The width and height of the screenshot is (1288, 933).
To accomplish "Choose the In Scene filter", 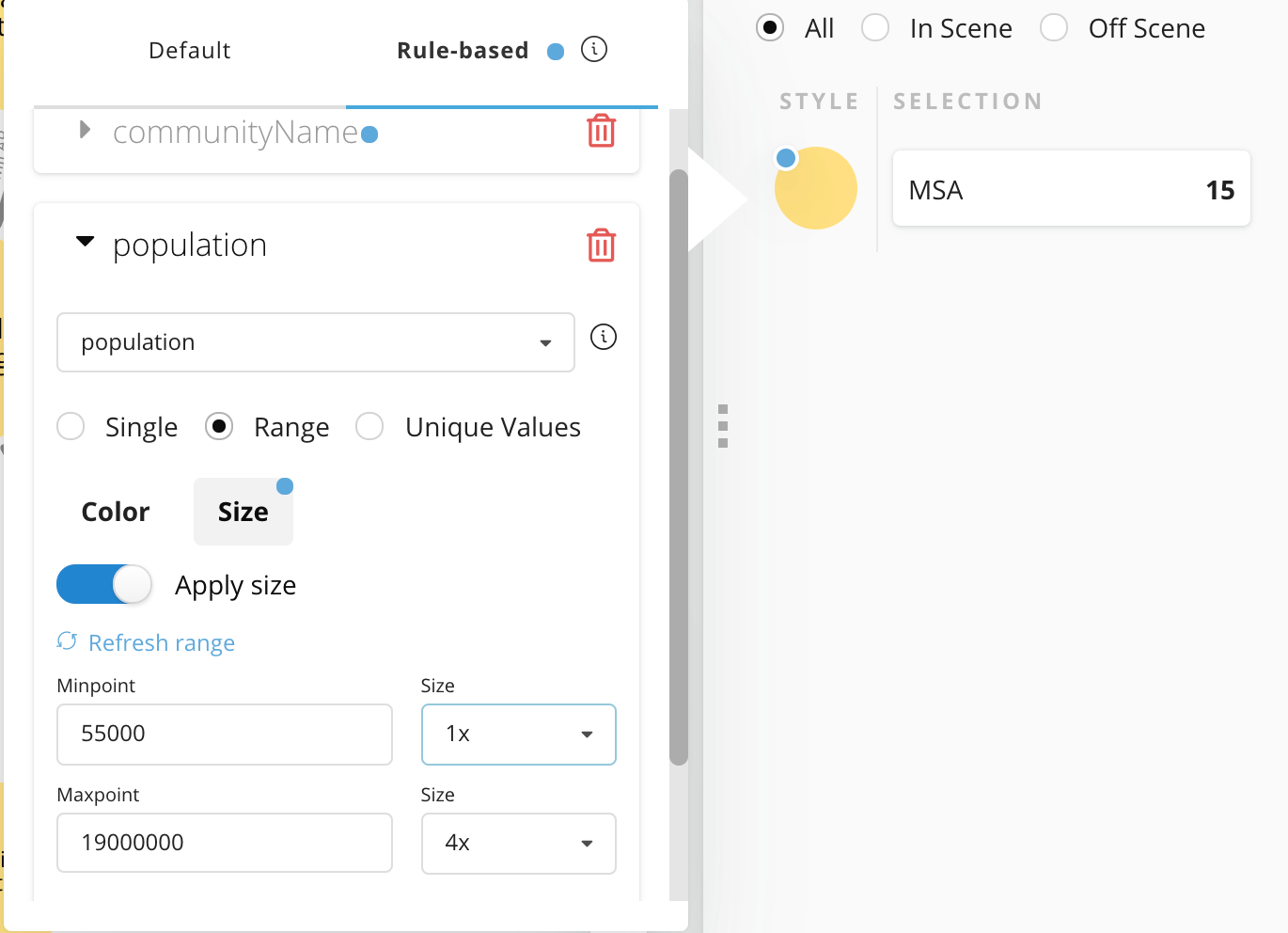I will 875,28.
